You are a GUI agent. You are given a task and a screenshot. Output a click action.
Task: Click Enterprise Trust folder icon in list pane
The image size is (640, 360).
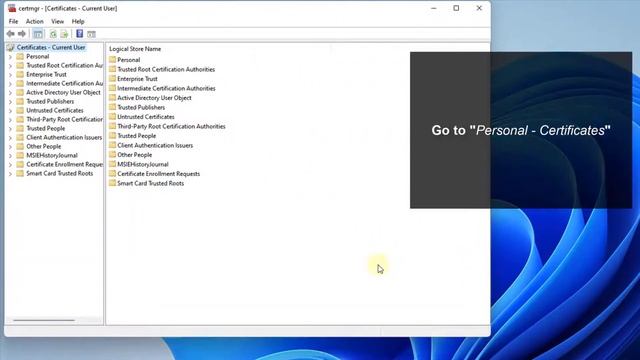[113, 79]
